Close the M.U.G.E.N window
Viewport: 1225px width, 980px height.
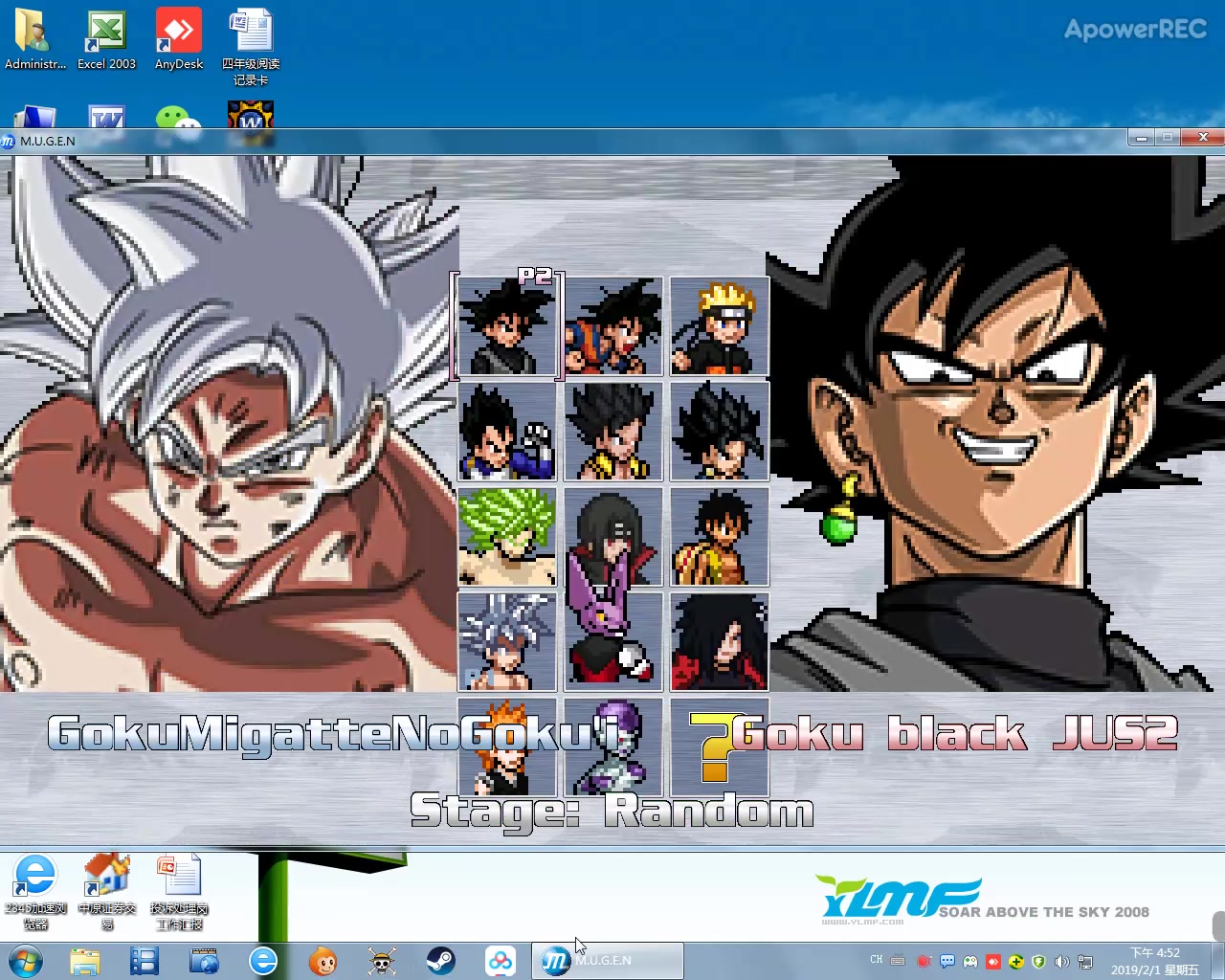tap(1203, 138)
